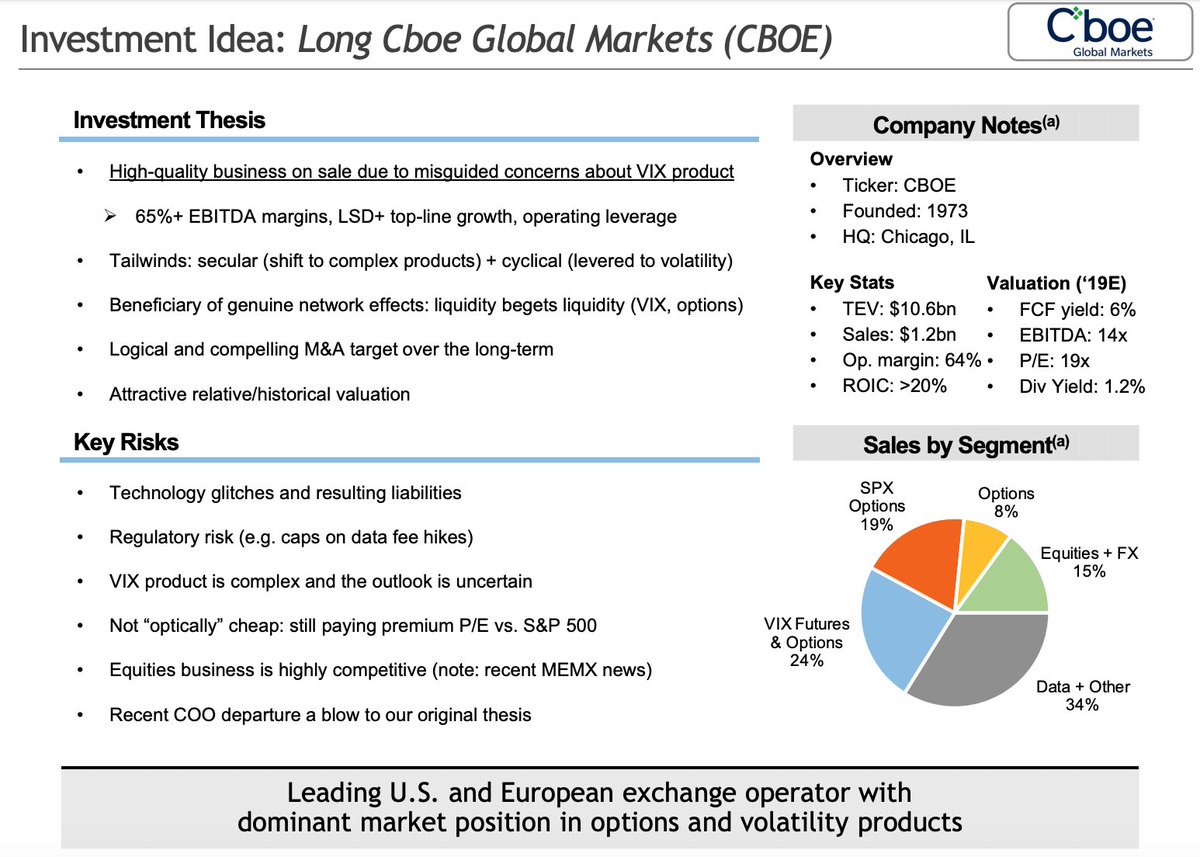The image size is (1200, 857).
Task: Select the 'Overview' subheading
Action: coord(851,159)
